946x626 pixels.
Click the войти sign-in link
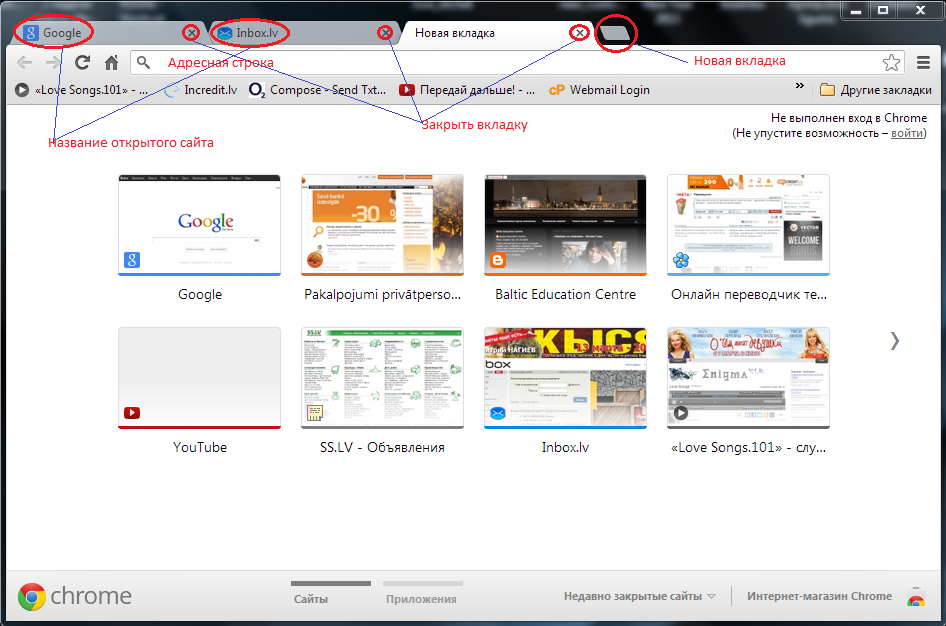[907, 132]
